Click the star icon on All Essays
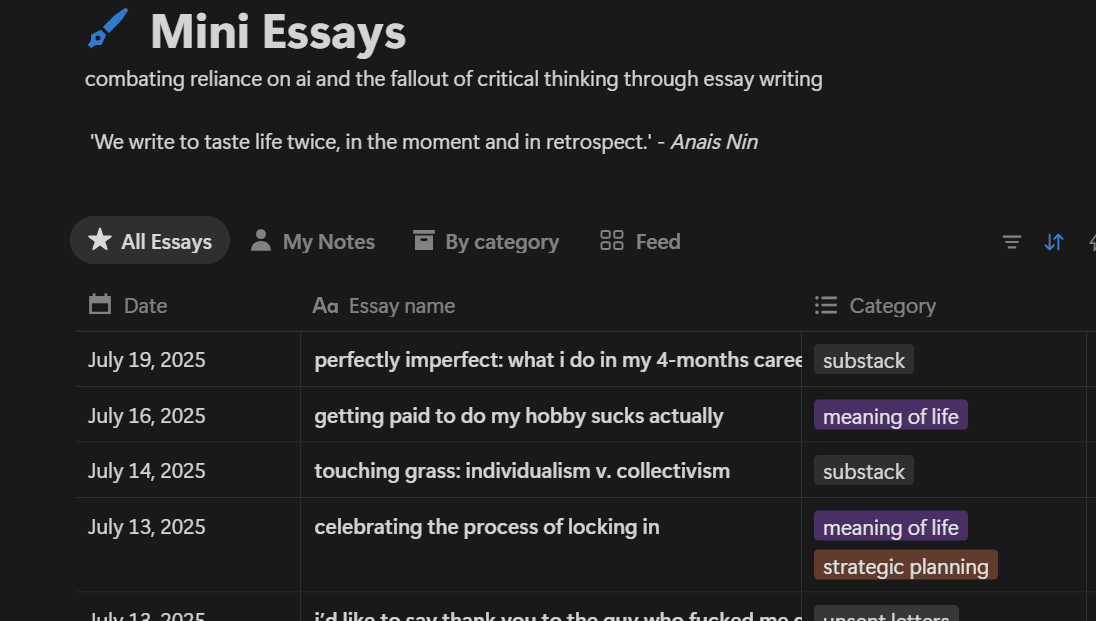The height and width of the screenshot is (621, 1096). pos(100,239)
